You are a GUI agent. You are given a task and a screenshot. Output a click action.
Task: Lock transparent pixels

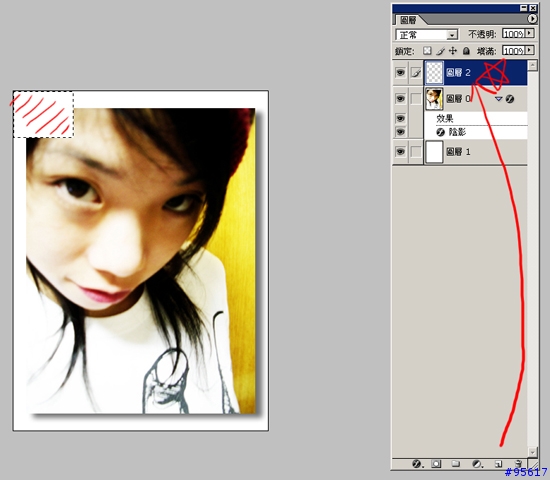(427, 51)
